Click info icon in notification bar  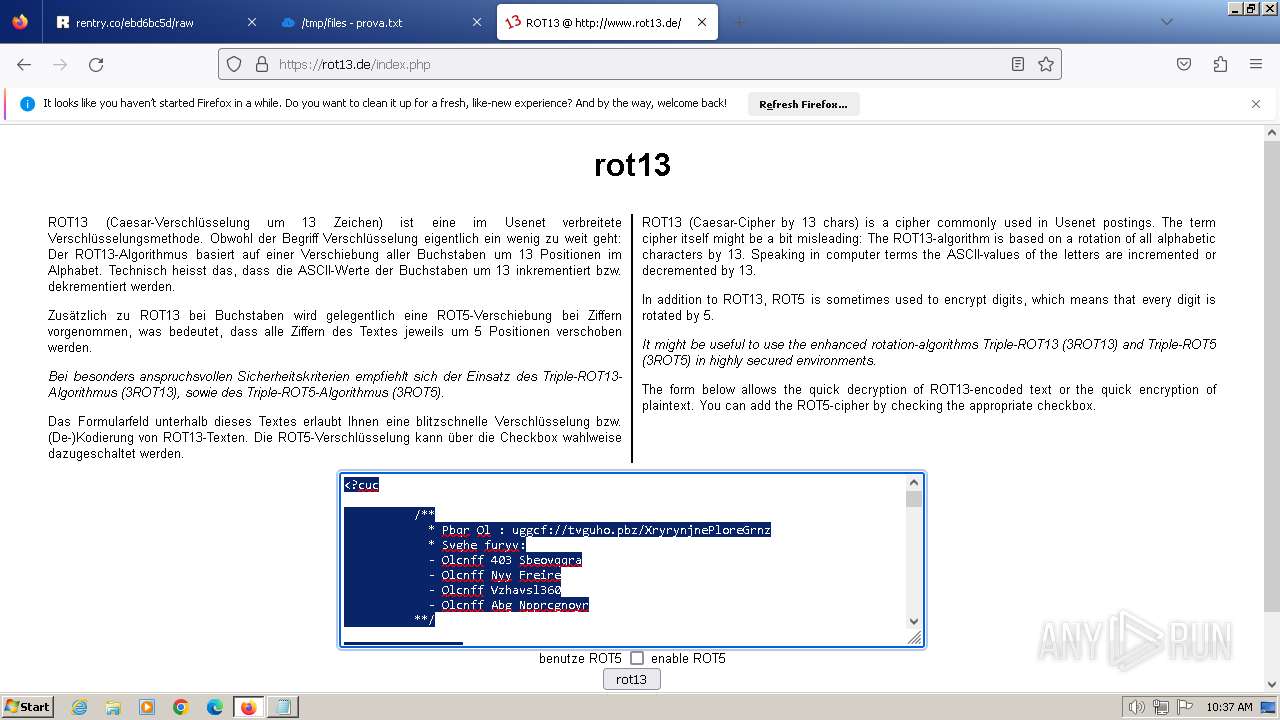pos(27,104)
